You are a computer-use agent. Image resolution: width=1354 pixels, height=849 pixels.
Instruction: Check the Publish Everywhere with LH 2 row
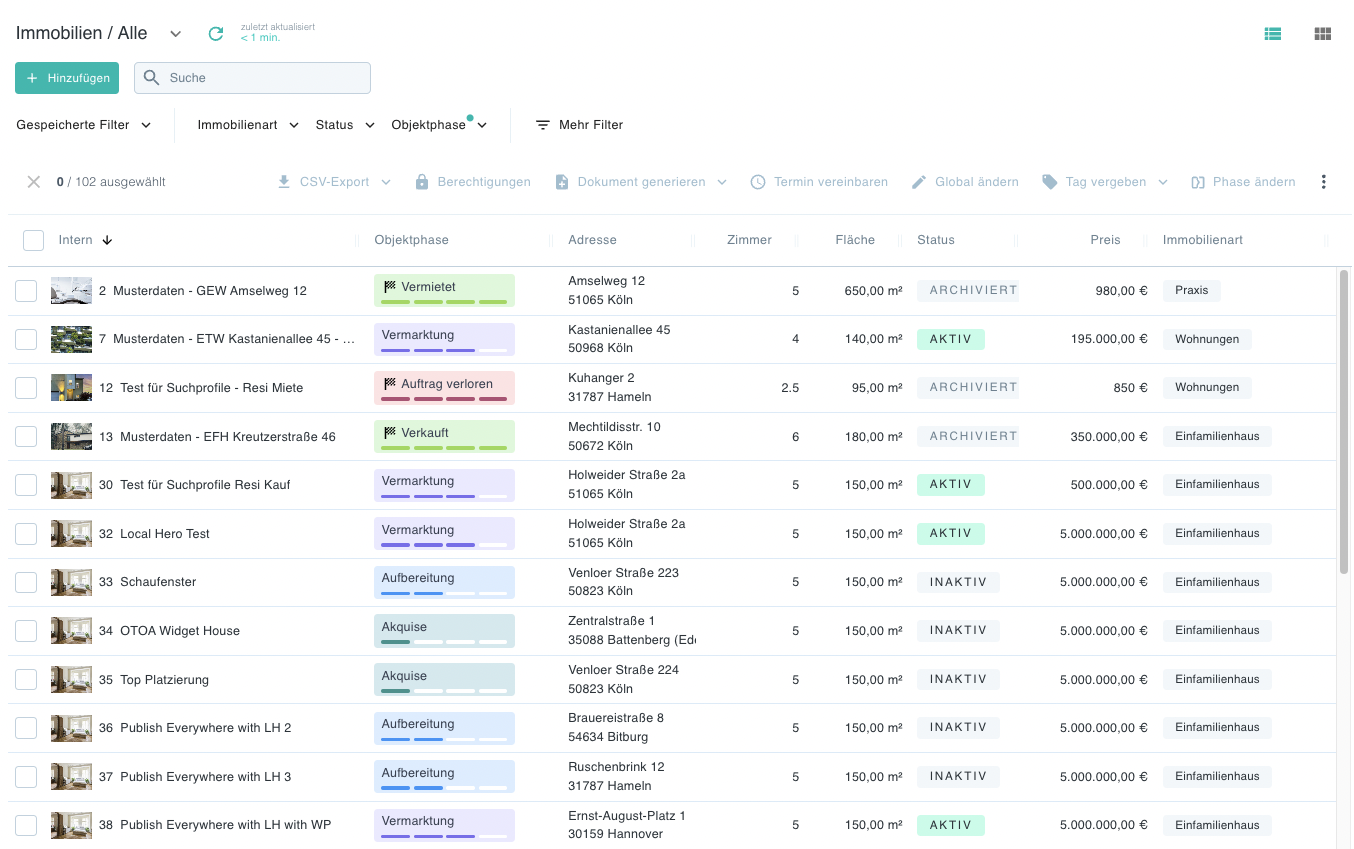[x=26, y=728]
